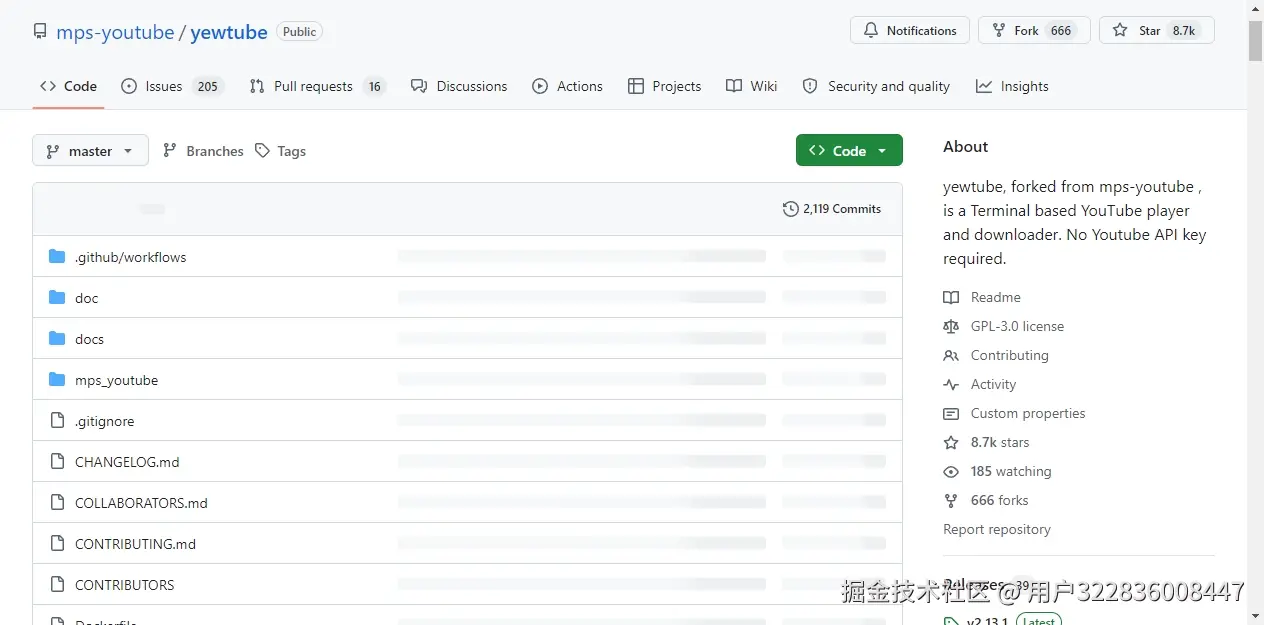1264x625 pixels.
Task: Open the .gitignore file
Action: (x=105, y=421)
